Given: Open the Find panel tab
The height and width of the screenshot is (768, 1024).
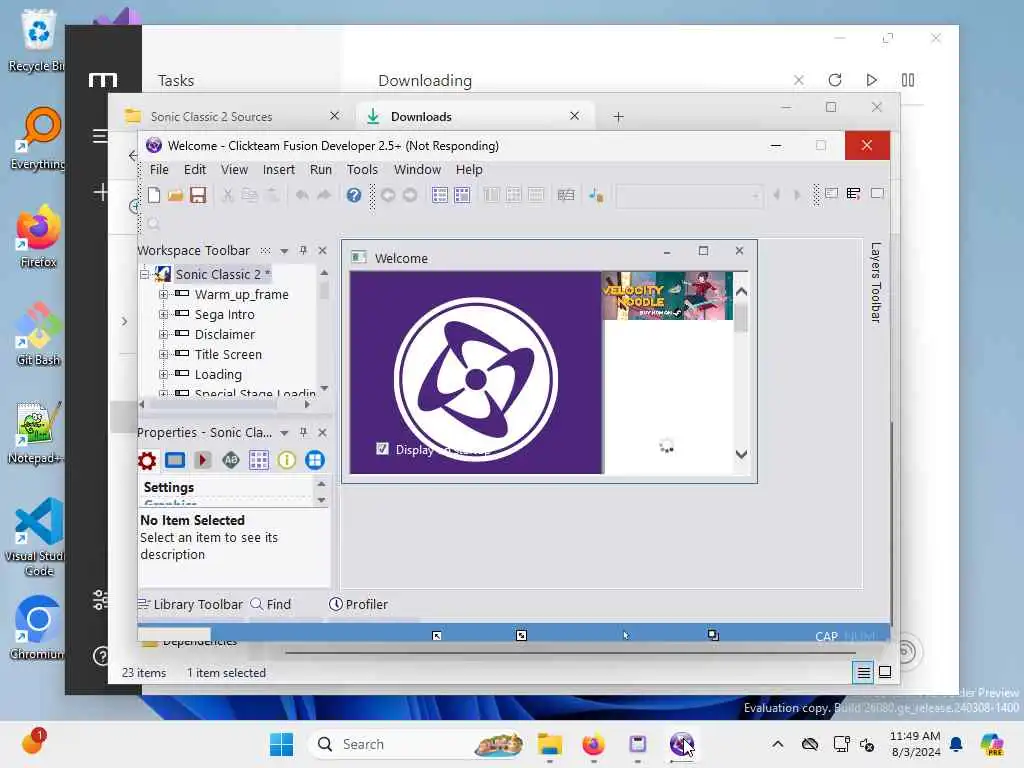Looking at the screenshot, I should click(x=271, y=604).
